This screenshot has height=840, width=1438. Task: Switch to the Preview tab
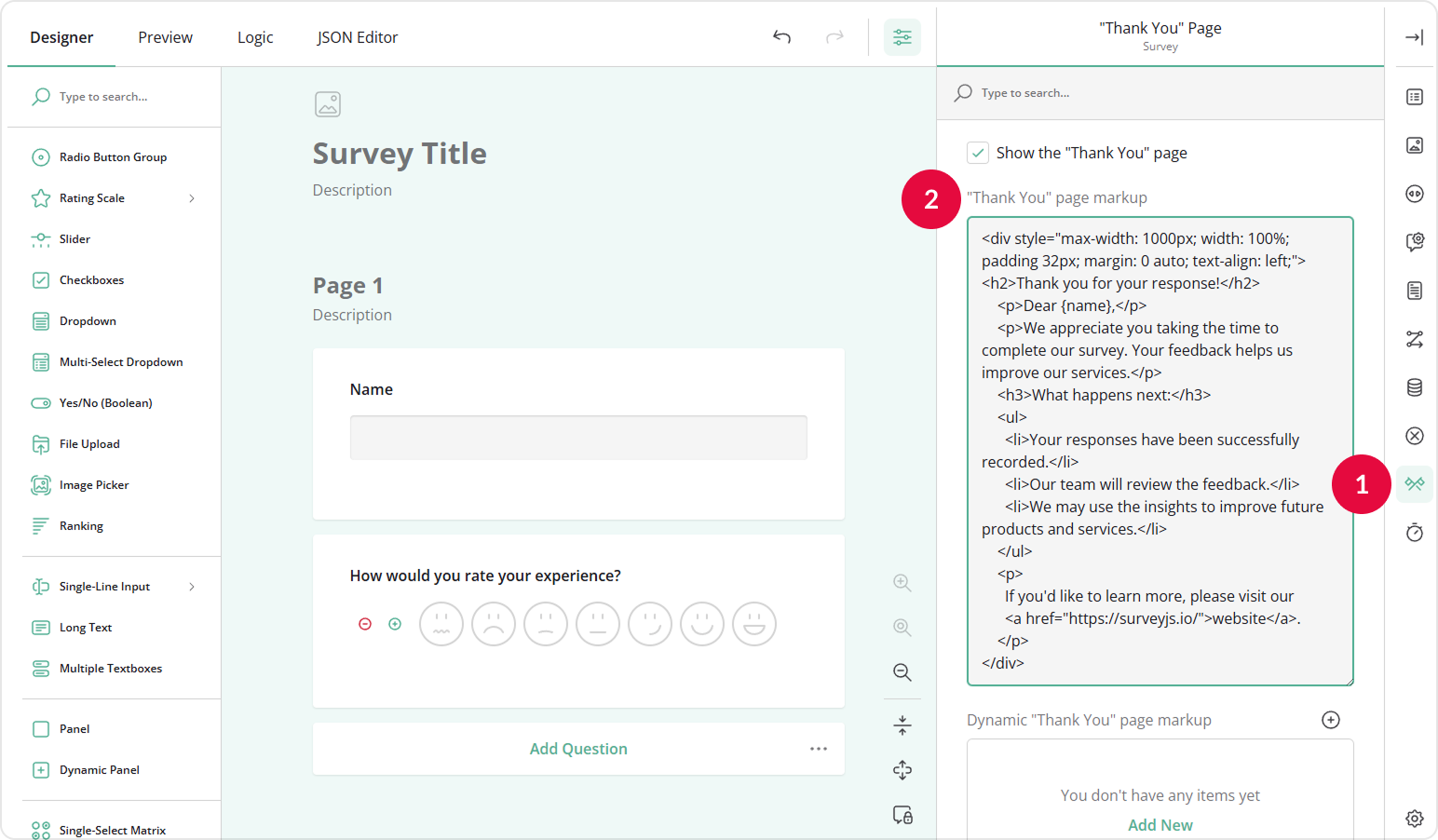tap(165, 36)
